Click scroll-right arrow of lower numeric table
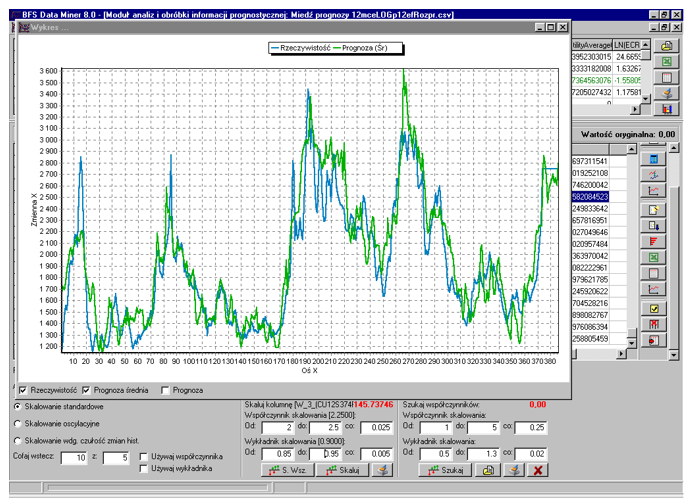This screenshot has height=500, width=690. [x=621, y=353]
